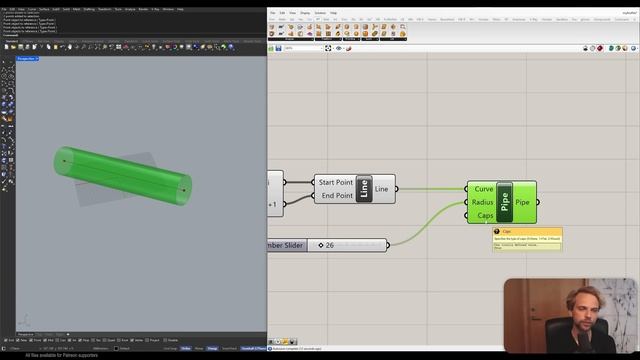The width and height of the screenshot is (640, 360).
Task: Open the Surface menu in Rhino
Action: coord(44,9)
